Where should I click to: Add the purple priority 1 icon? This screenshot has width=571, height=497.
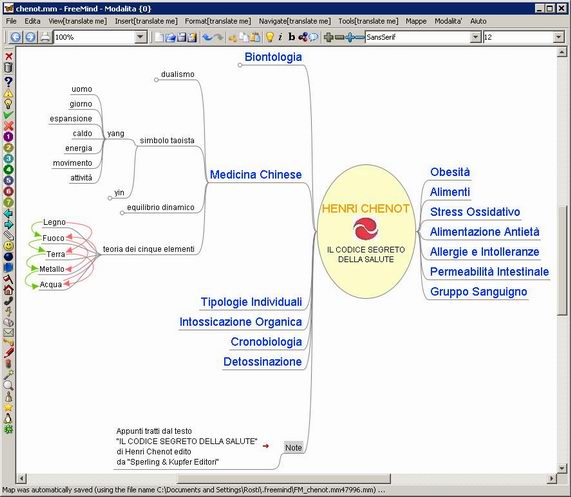point(8,137)
